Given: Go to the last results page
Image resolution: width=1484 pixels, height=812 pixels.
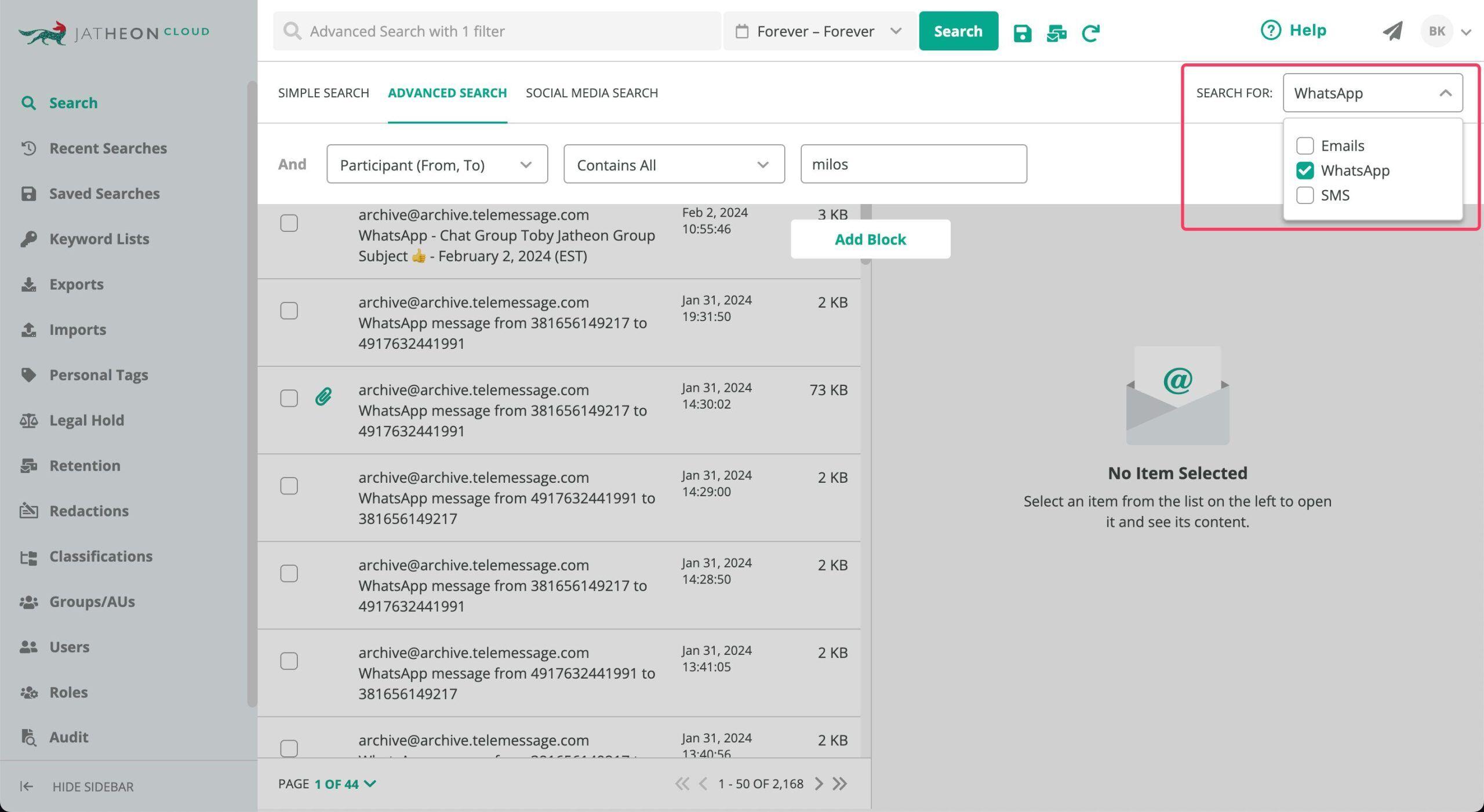Looking at the screenshot, I should pyautogui.click(x=839, y=784).
